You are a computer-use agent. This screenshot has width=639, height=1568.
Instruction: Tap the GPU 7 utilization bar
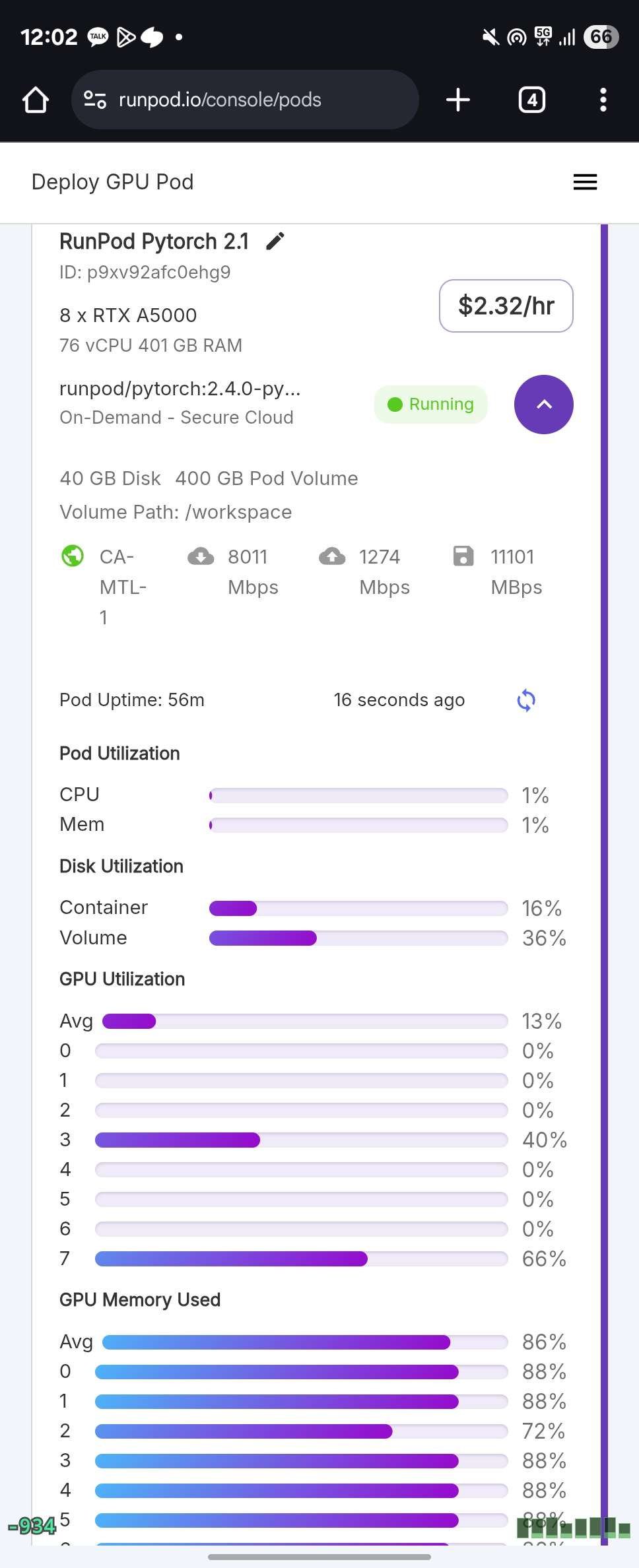[x=302, y=1258]
